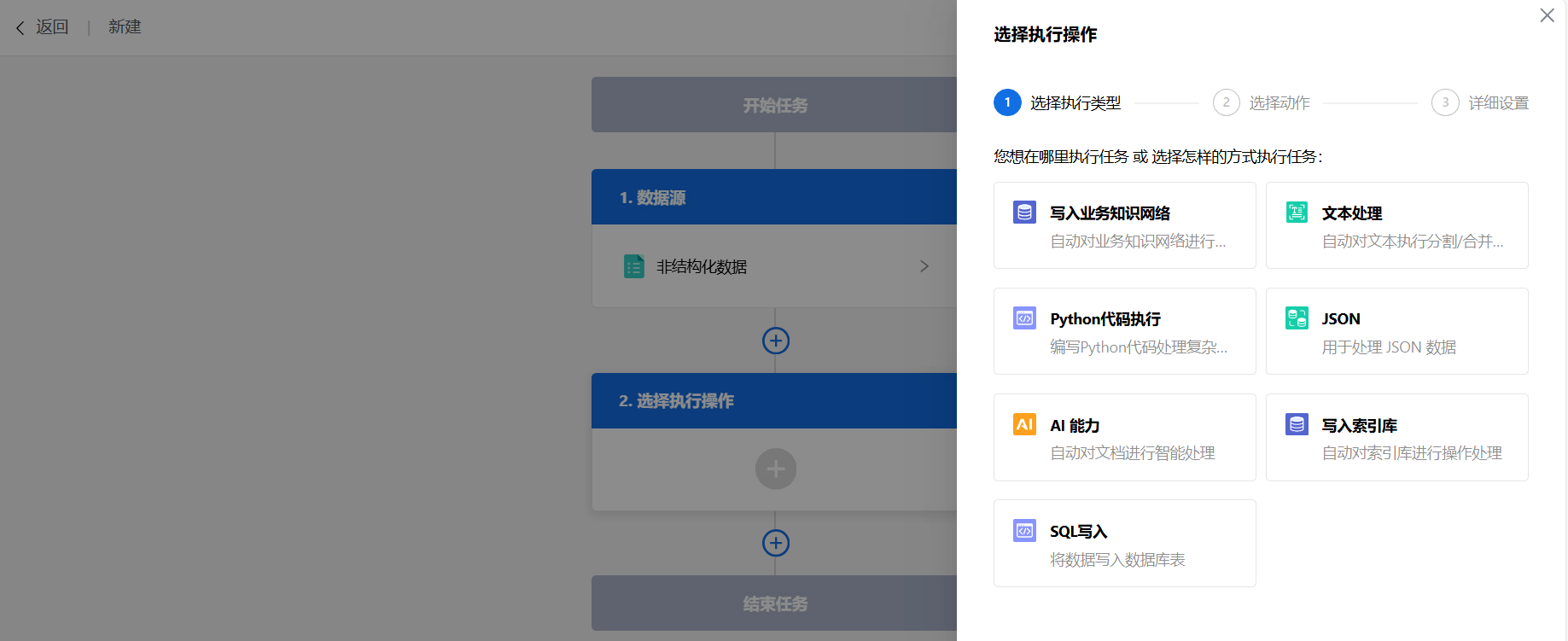This screenshot has height=641, width=1568.
Task: Click the gray plus in 选择执行操作 card
Action: point(775,469)
